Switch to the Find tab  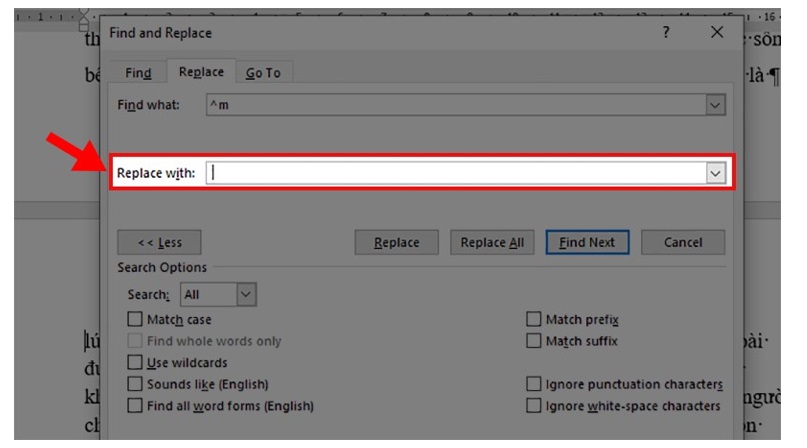tap(139, 73)
